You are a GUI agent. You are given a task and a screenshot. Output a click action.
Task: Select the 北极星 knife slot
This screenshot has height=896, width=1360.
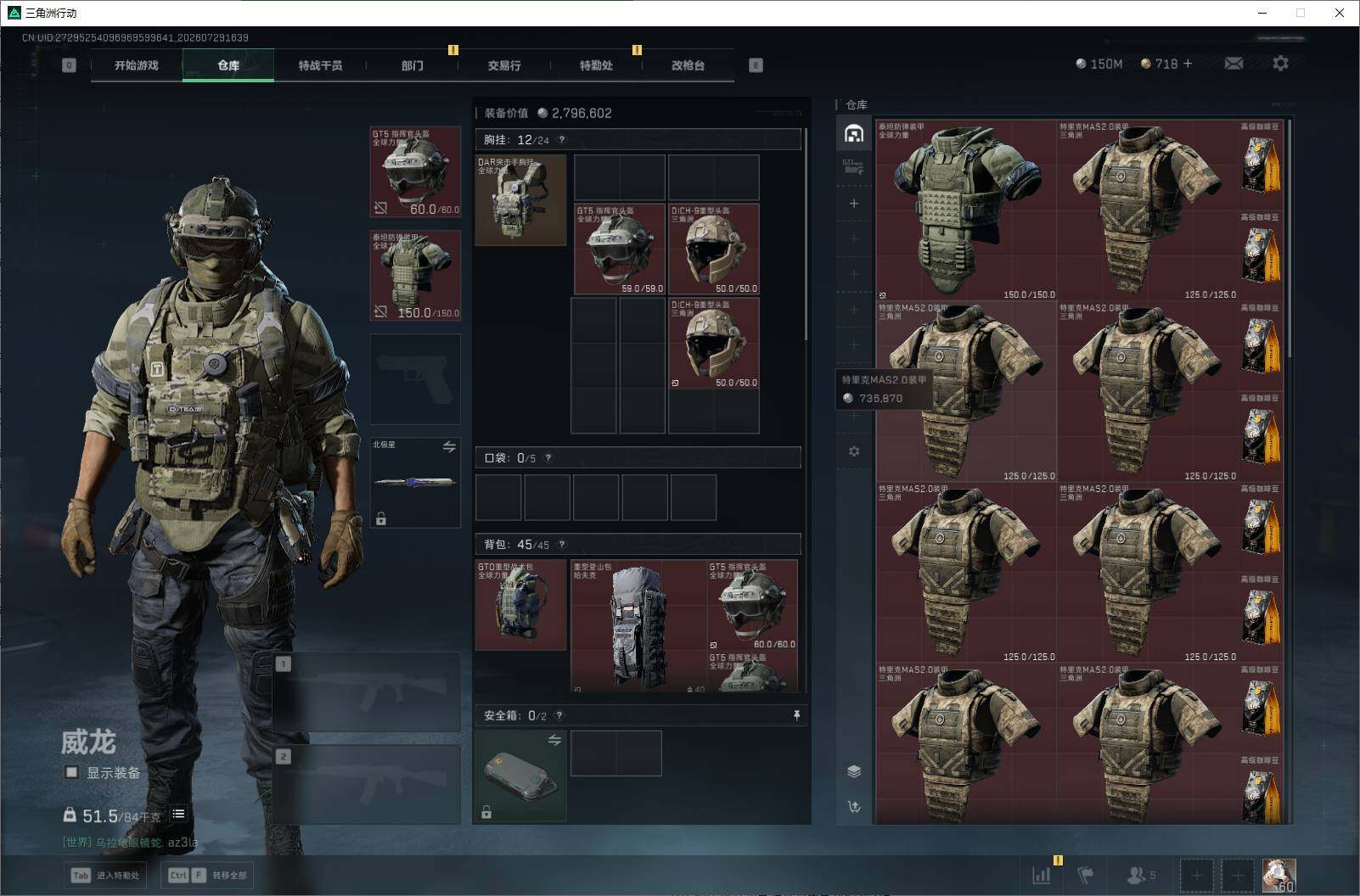(415, 483)
